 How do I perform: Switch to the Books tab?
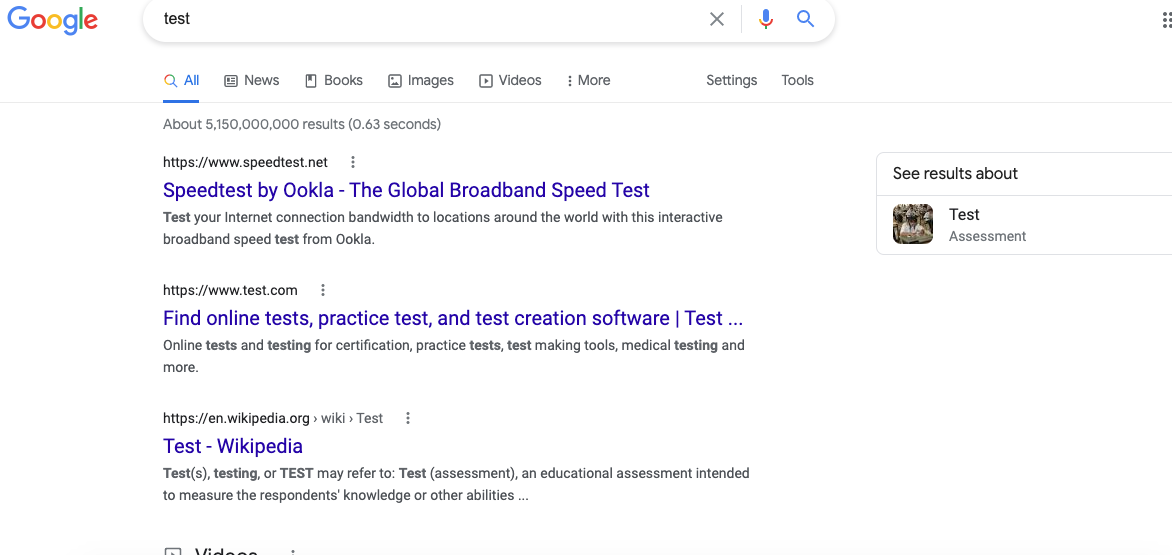(334, 80)
